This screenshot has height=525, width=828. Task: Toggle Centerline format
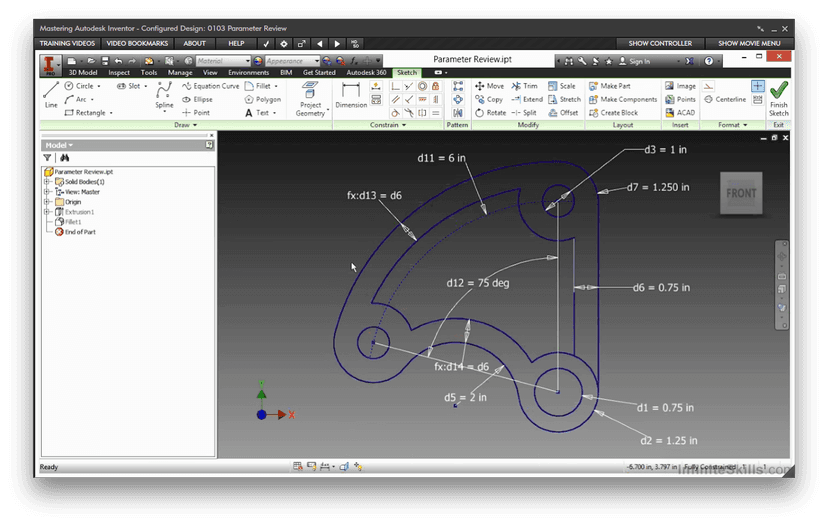coord(725,99)
